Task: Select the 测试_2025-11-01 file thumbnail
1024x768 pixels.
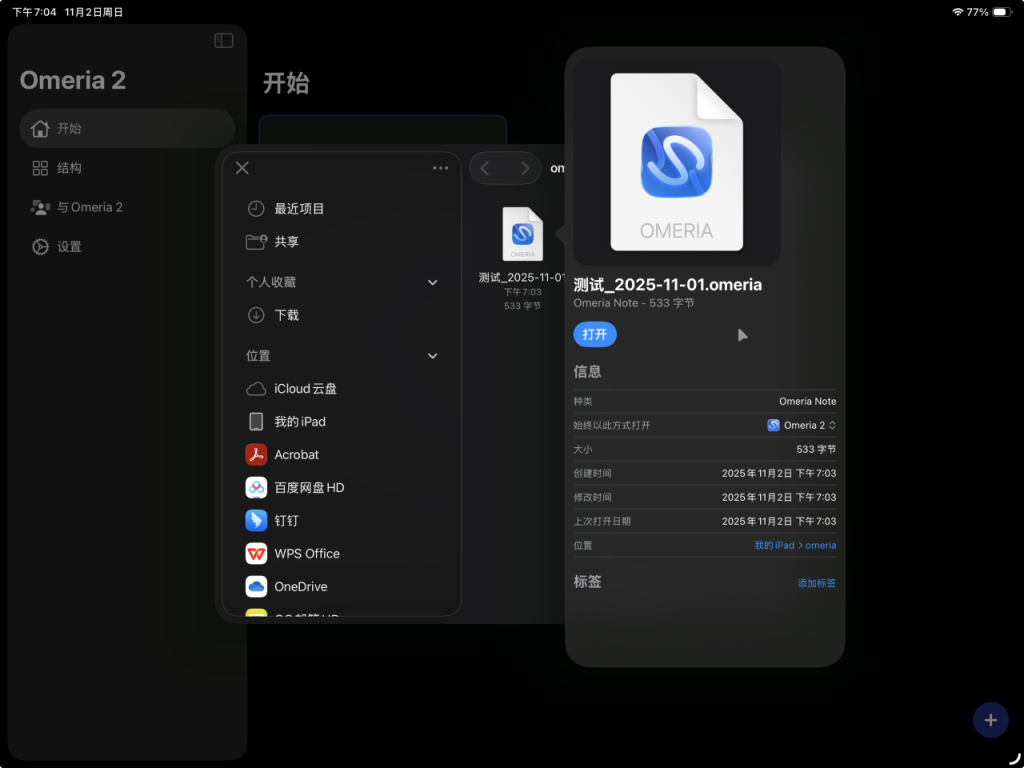Action: click(x=522, y=235)
